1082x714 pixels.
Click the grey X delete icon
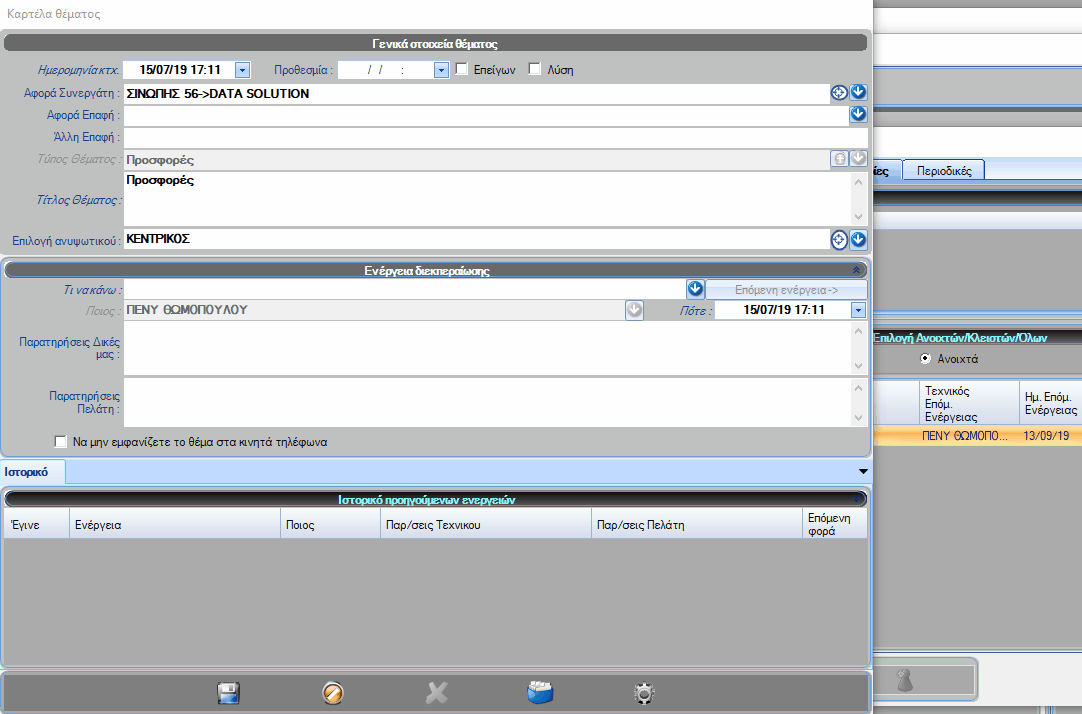436,693
